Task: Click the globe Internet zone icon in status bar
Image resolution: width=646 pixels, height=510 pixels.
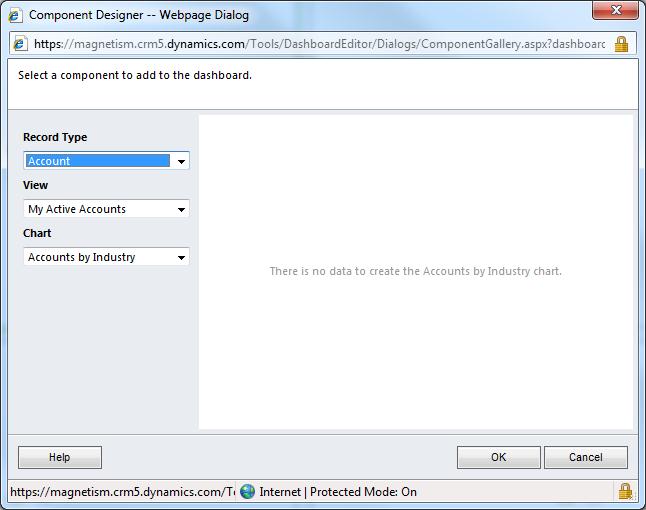Action: [247, 491]
